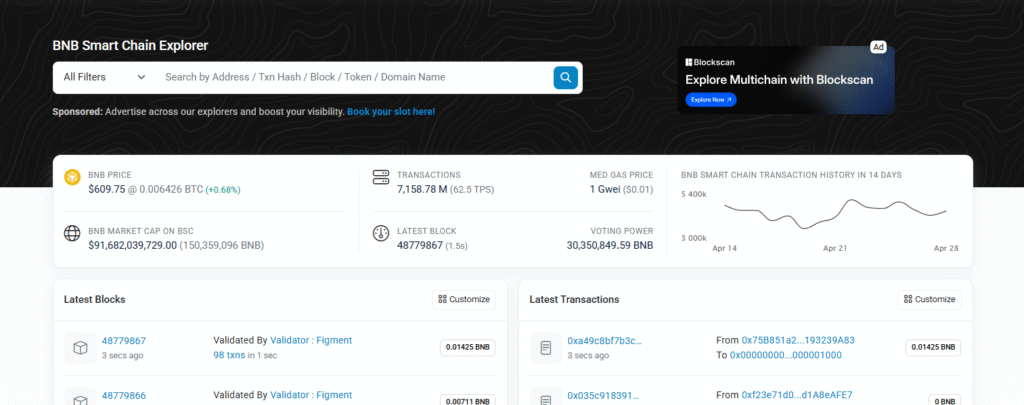The image size is (1024, 405).
Task: Click the Blockscan ad banner title
Action: [x=779, y=80]
